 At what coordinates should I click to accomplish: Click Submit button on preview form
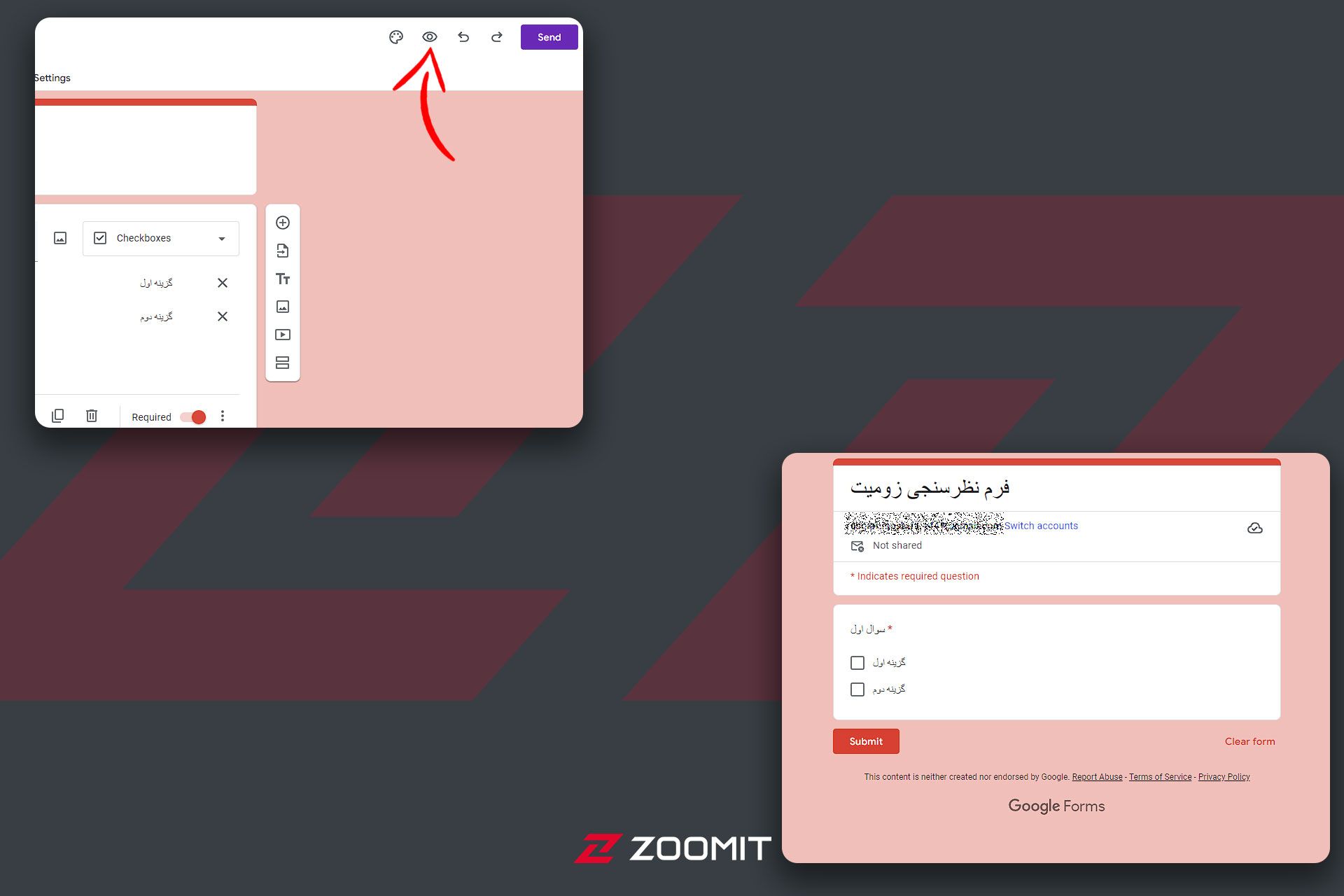point(865,741)
